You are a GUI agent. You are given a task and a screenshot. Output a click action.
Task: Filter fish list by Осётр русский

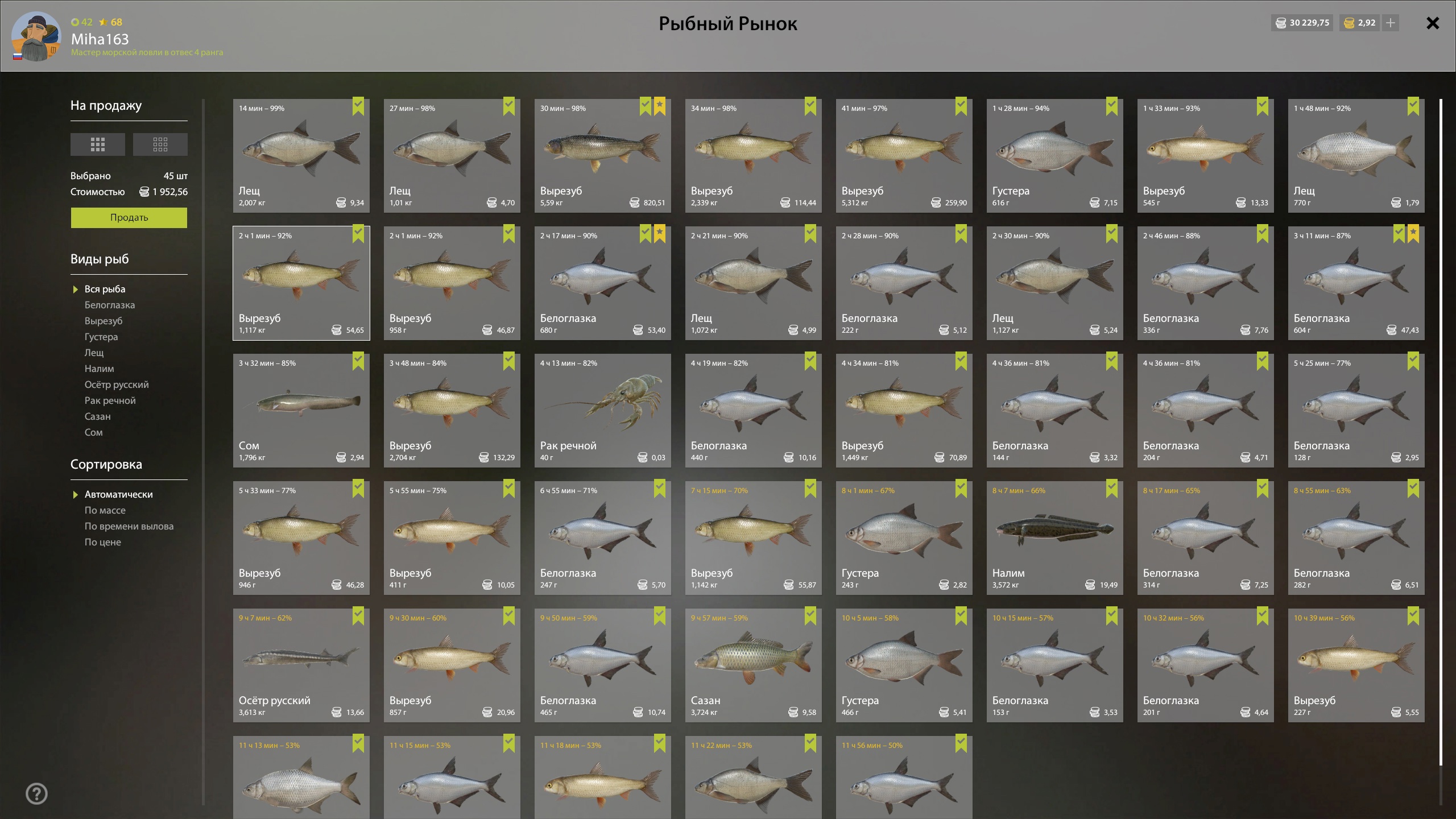point(117,384)
